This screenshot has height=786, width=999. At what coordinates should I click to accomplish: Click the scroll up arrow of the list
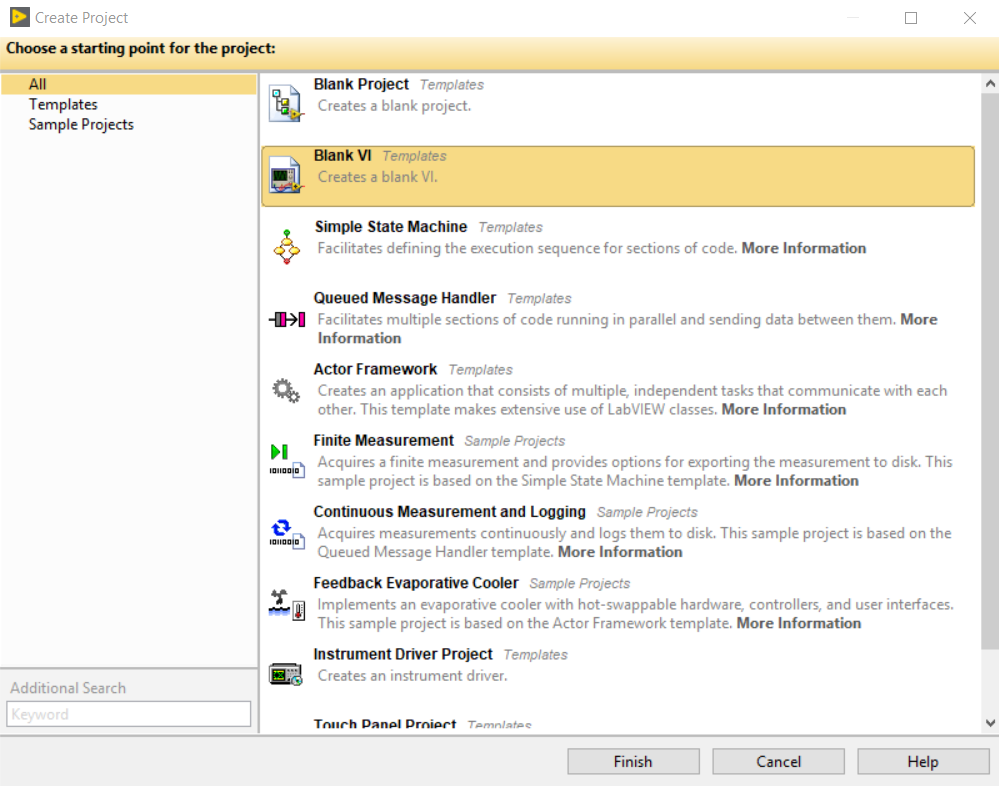990,83
